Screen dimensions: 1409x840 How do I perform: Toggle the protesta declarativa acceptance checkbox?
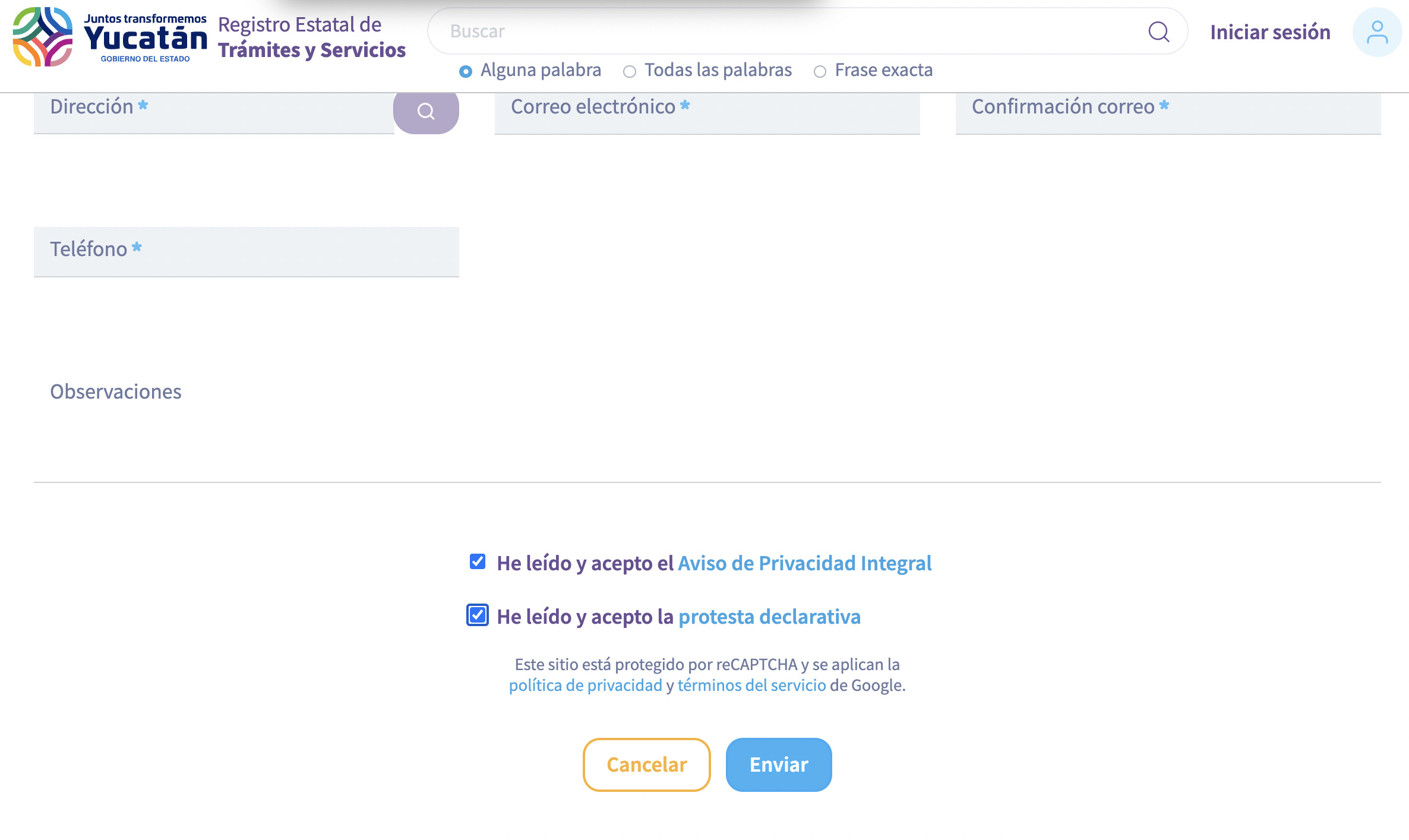[x=478, y=615]
